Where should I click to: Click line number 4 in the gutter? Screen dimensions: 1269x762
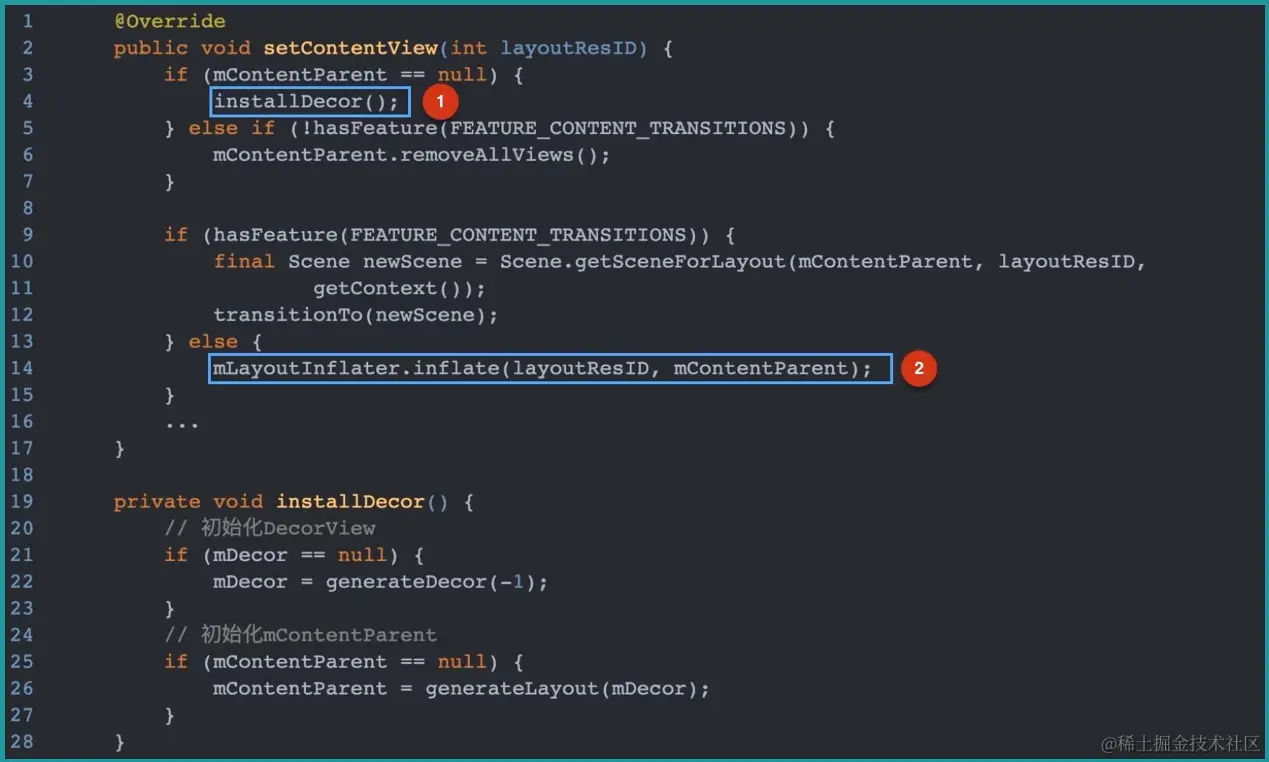point(27,101)
